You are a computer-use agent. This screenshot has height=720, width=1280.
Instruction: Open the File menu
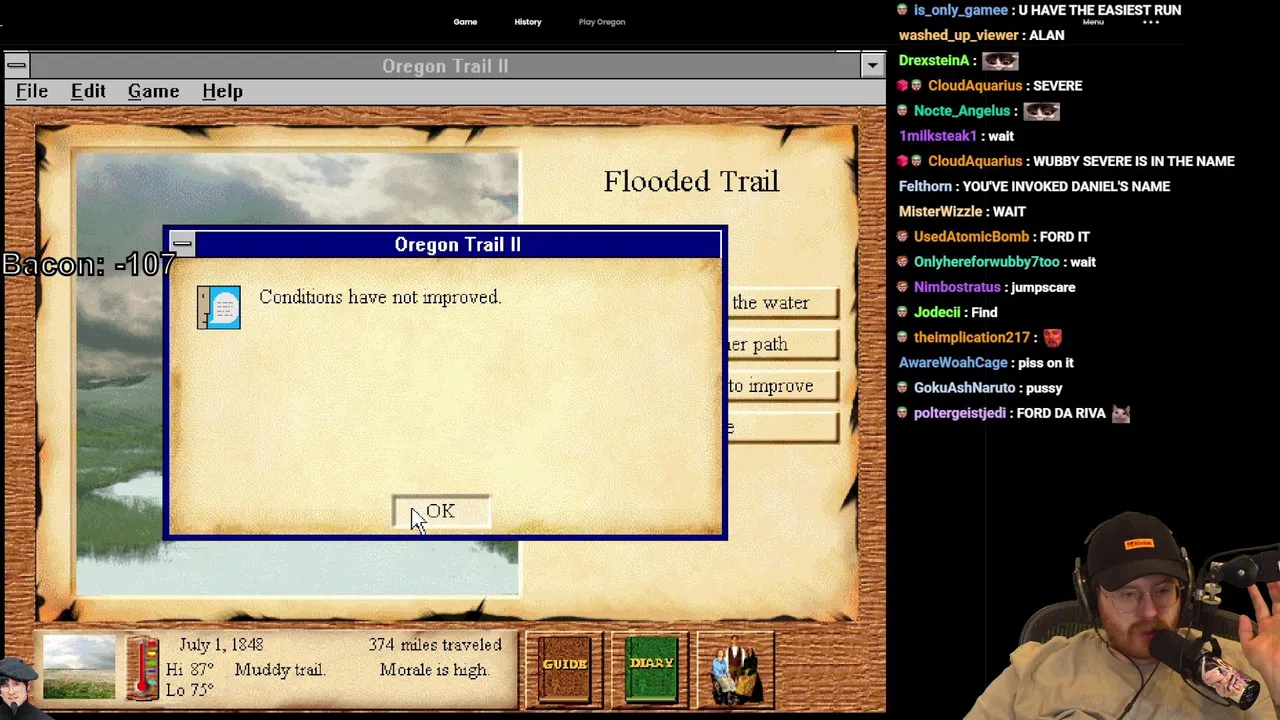tap(32, 91)
